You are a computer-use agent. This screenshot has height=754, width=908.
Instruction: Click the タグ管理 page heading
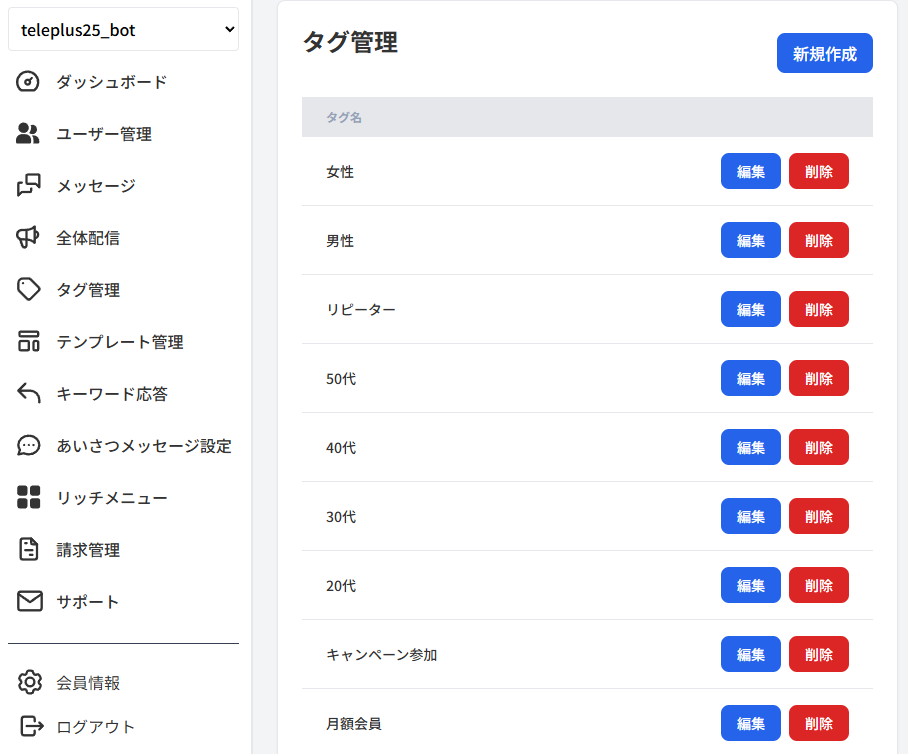point(350,42)
